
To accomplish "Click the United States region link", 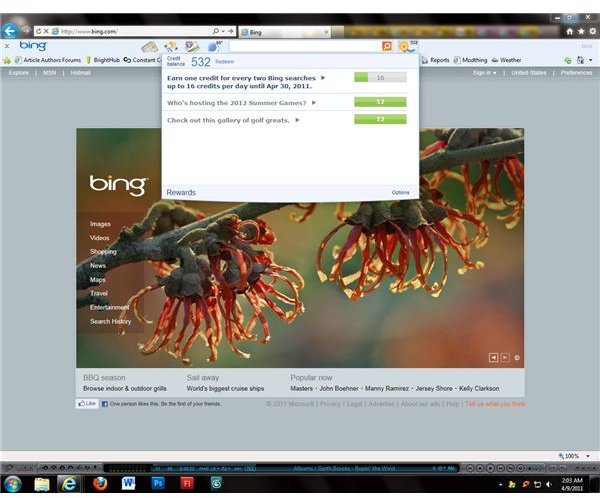I will (529, 73).
